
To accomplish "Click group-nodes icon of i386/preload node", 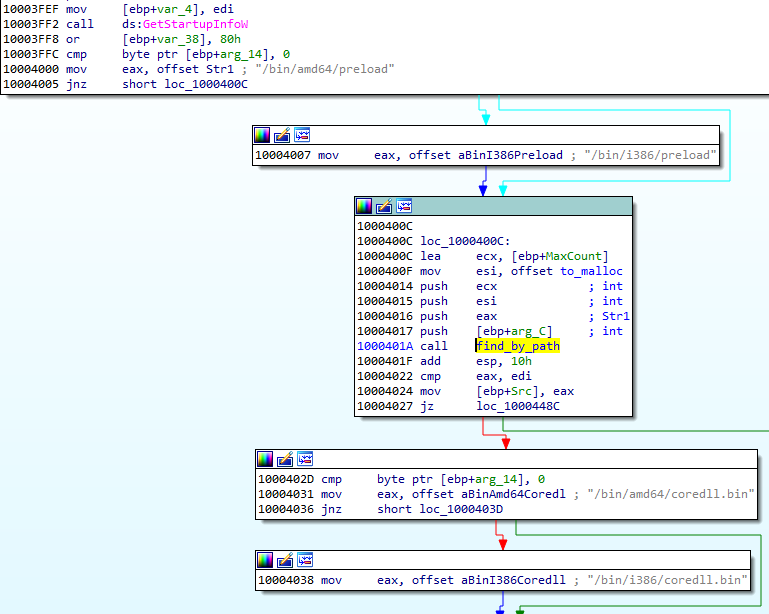I will click(302, 135).
